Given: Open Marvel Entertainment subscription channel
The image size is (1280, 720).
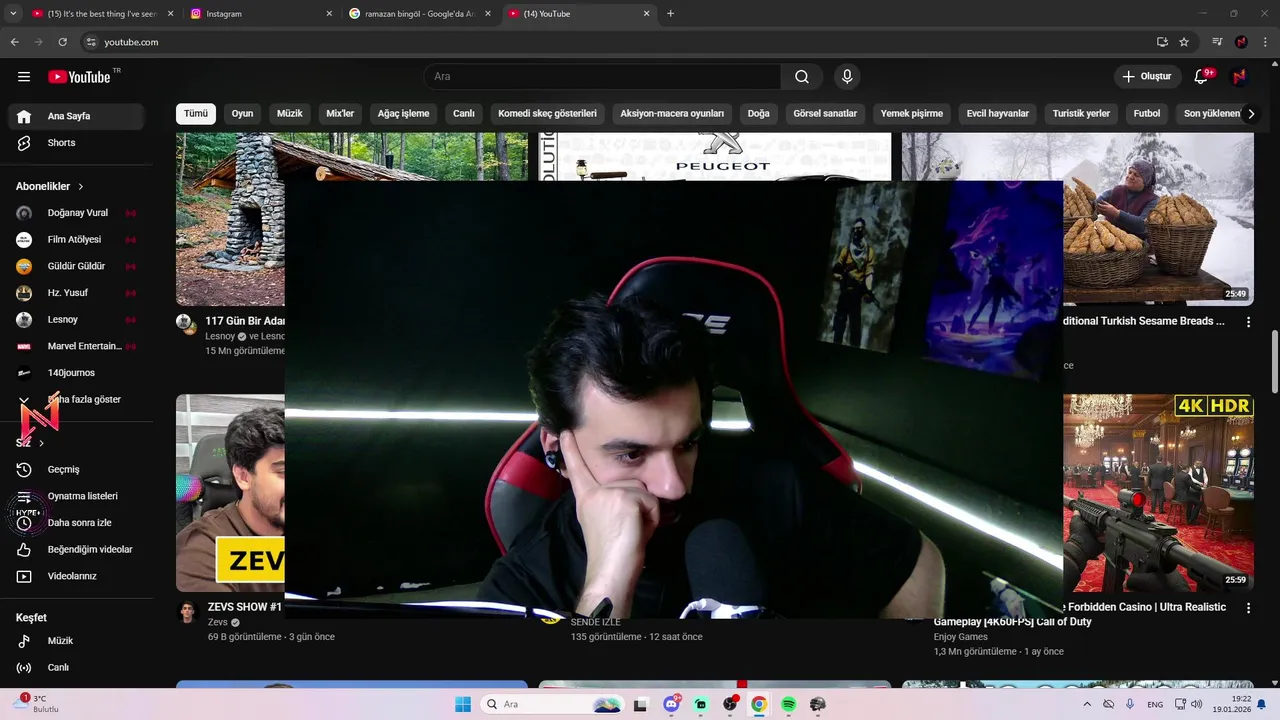Looking at the screenshot, I should pyautogui.click(x=76, y=346).
